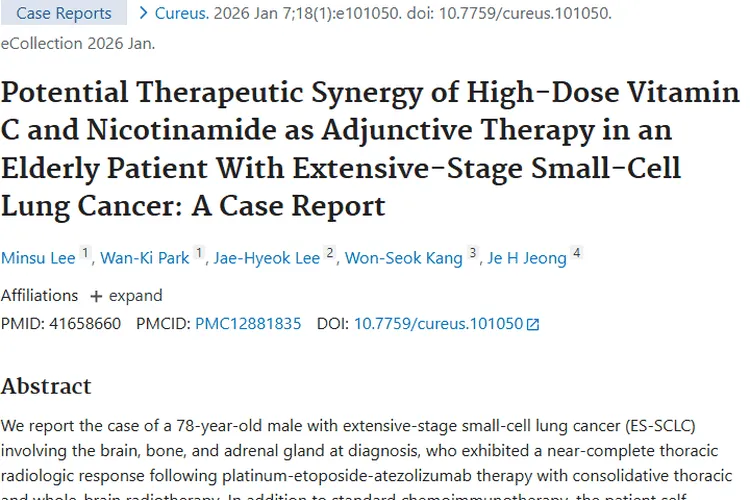
Task: Click affiliation superscript 4 after Je H Jeong
Action: 577,254
